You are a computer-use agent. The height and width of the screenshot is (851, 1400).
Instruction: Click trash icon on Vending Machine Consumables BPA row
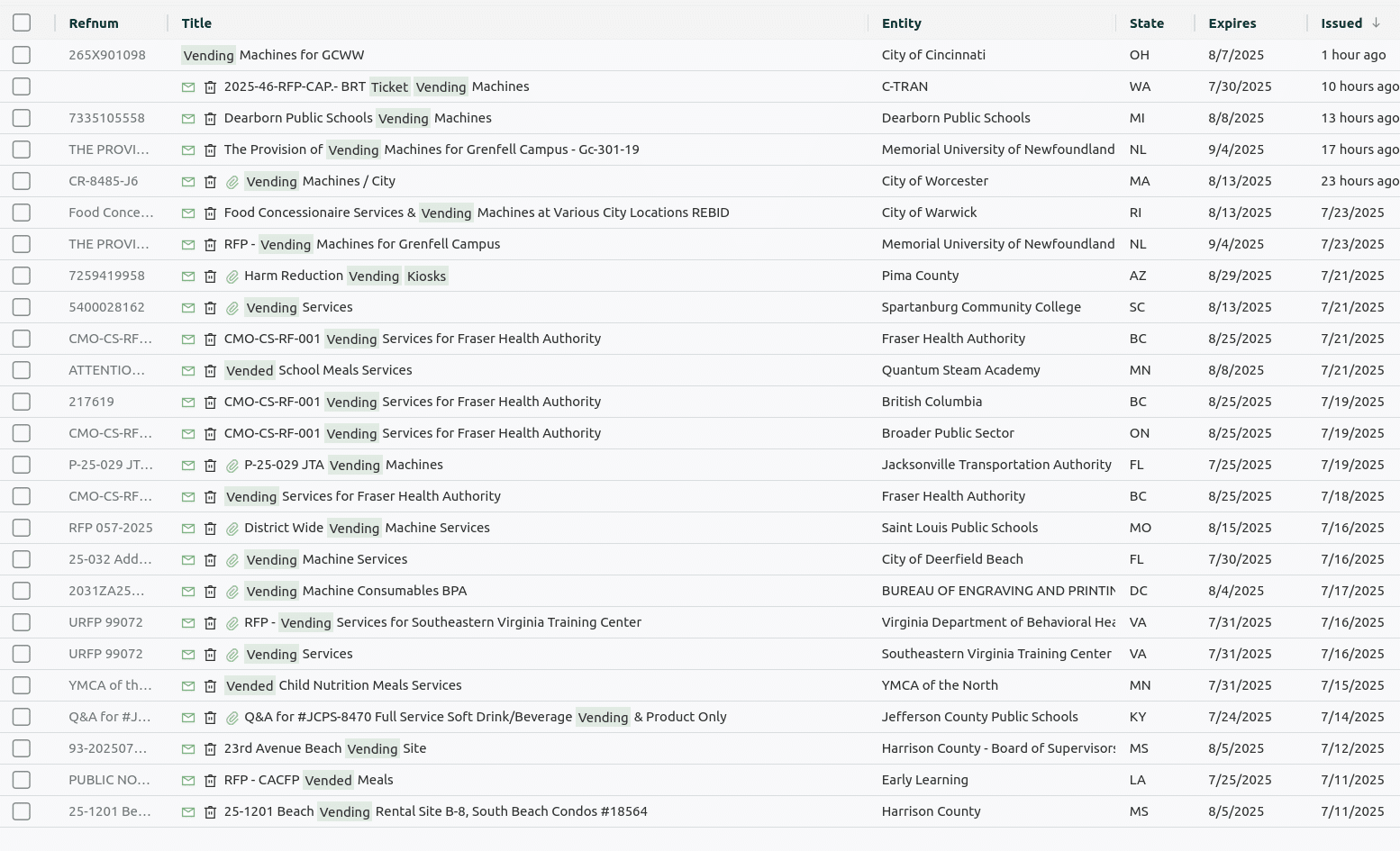[x=210, y=592]
